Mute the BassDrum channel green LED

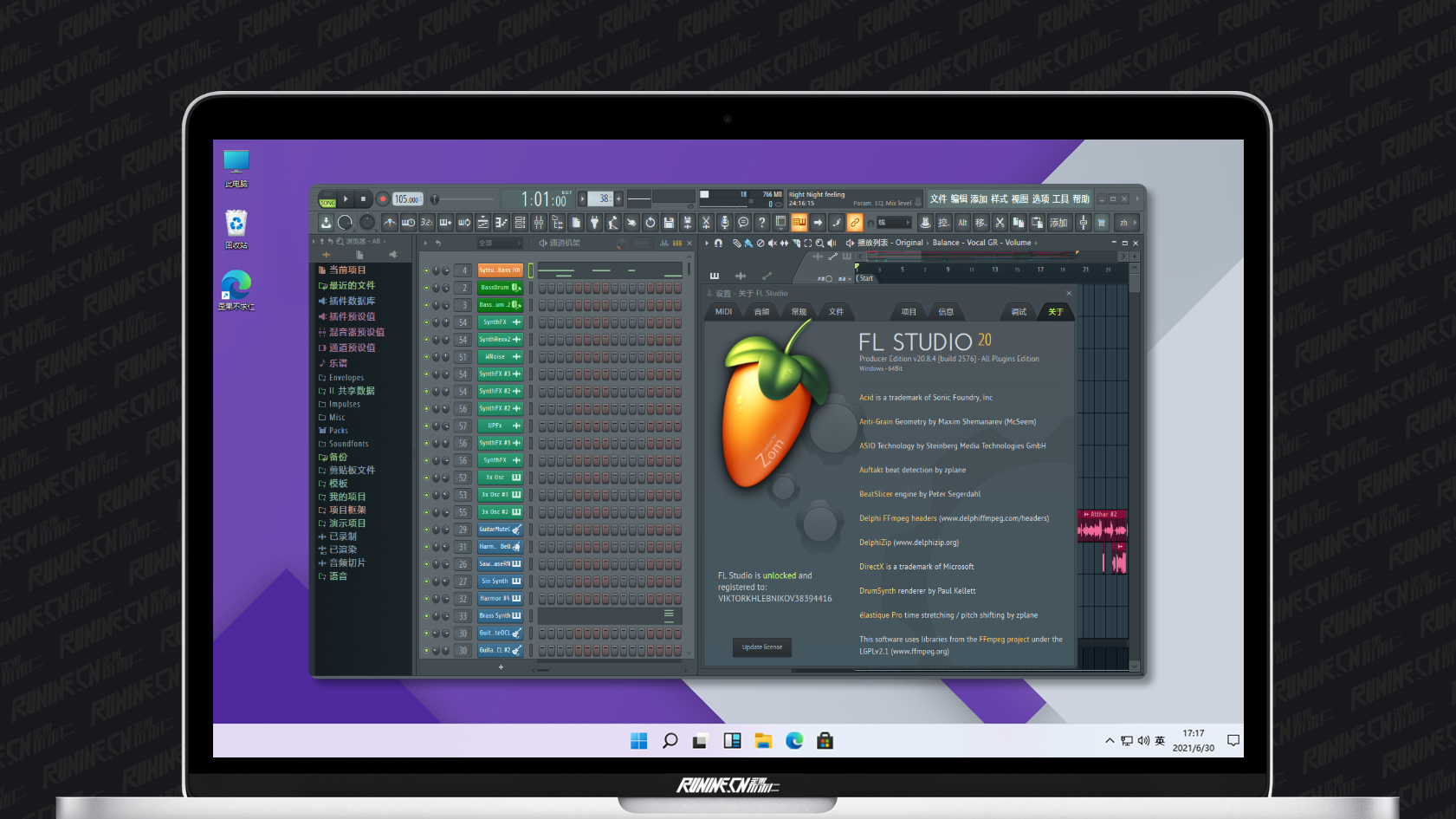[x=426, y=288]
